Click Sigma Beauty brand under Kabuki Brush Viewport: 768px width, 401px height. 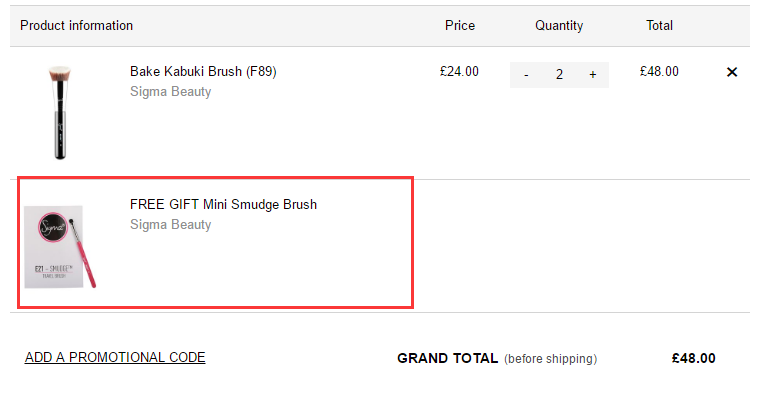pyautogui.click(x=170, y=92)
